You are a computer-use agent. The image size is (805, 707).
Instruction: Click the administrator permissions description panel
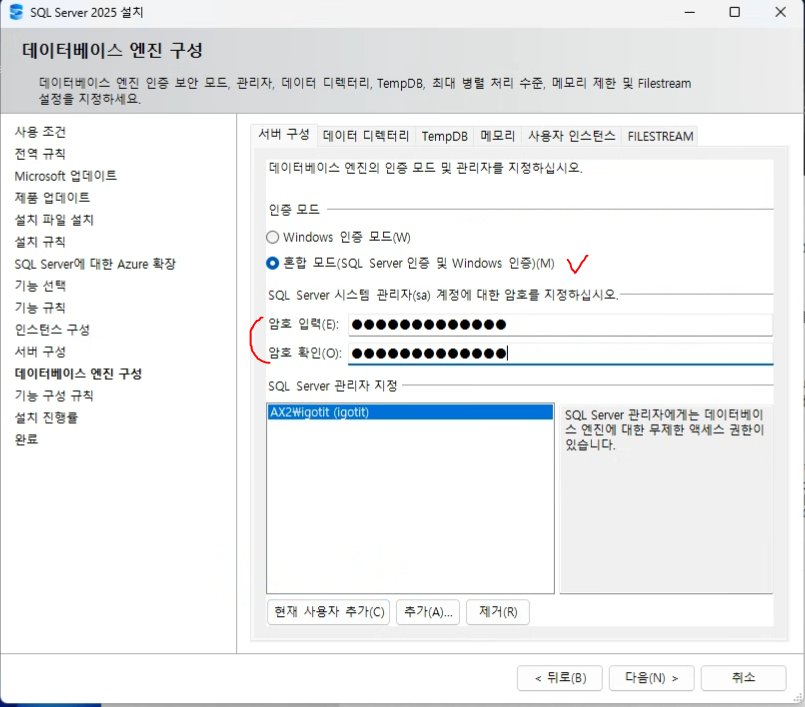pyautogui.click(x=666, y=499)
